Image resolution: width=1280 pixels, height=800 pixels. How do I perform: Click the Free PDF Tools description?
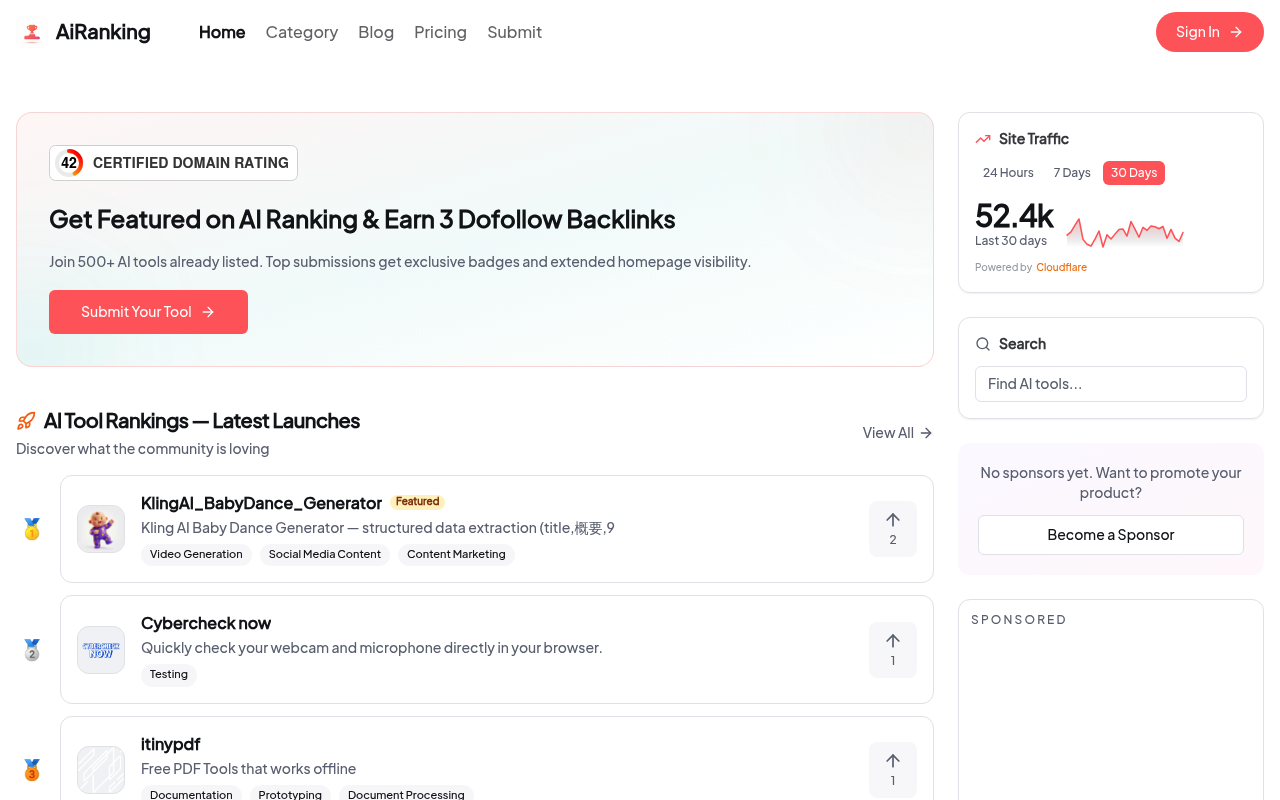(x=248, y=769)
